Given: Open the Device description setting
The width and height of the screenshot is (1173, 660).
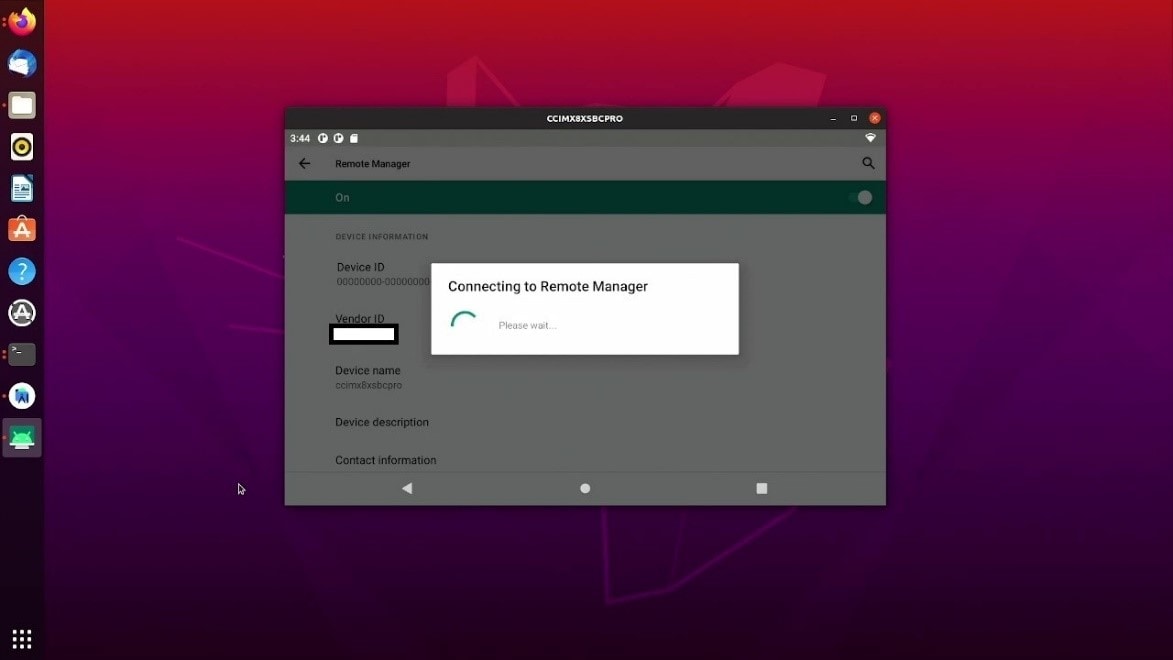Looking at the screenshot, I should tap(382, 423).
